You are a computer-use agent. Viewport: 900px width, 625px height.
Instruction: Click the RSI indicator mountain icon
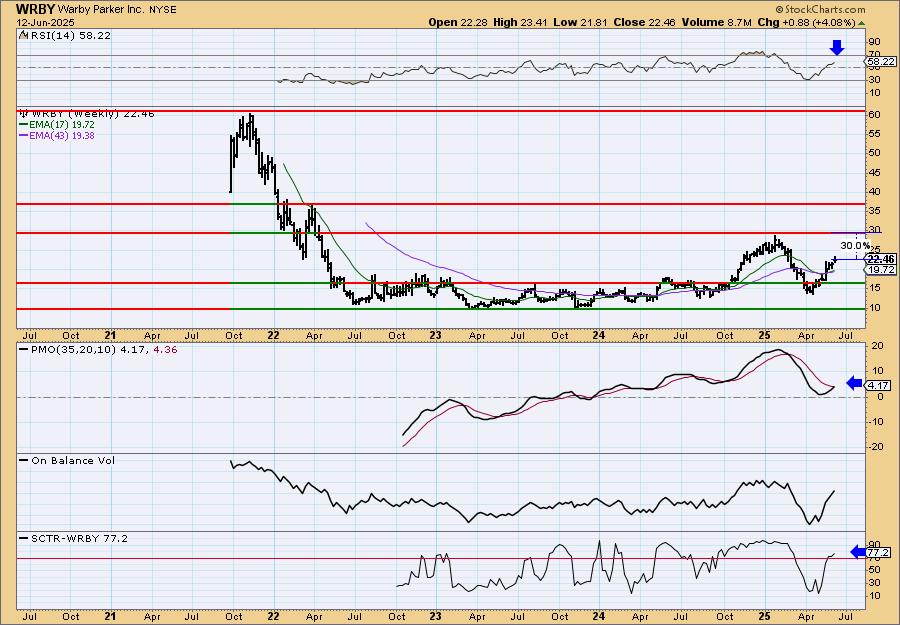[23, 35]
